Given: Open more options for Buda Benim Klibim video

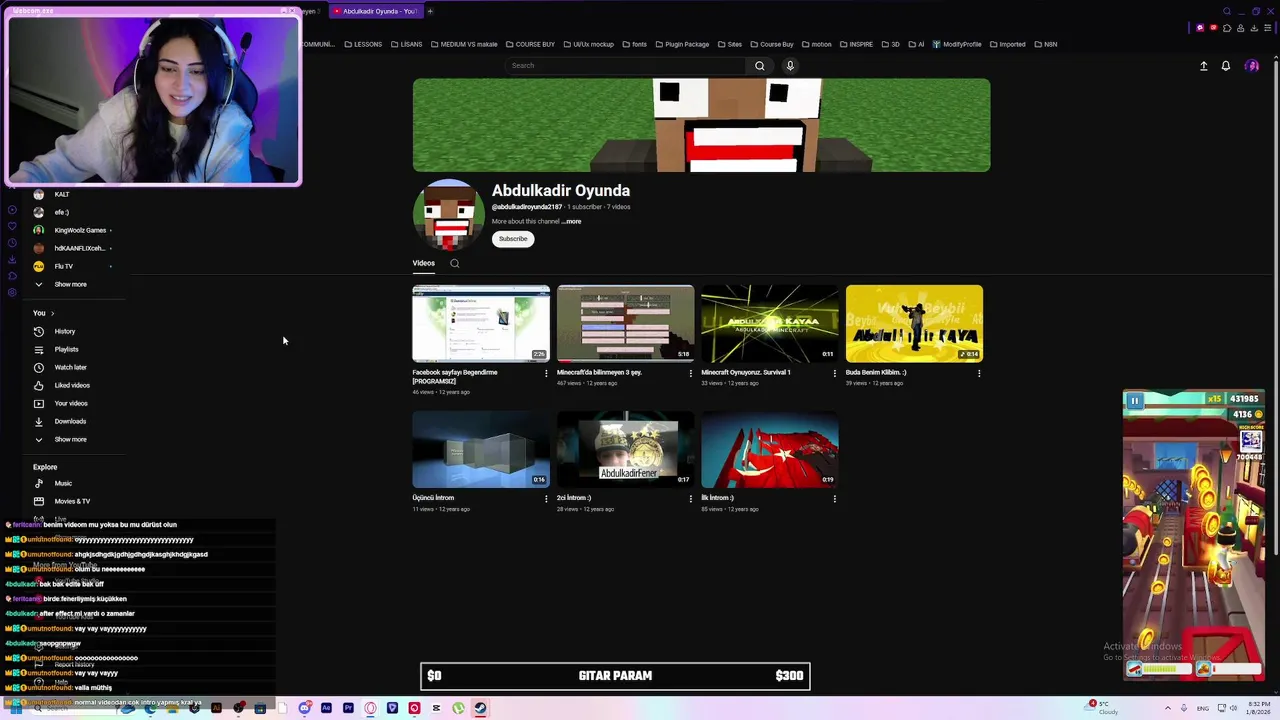Looking at the screenshot, I should point(979,373).
